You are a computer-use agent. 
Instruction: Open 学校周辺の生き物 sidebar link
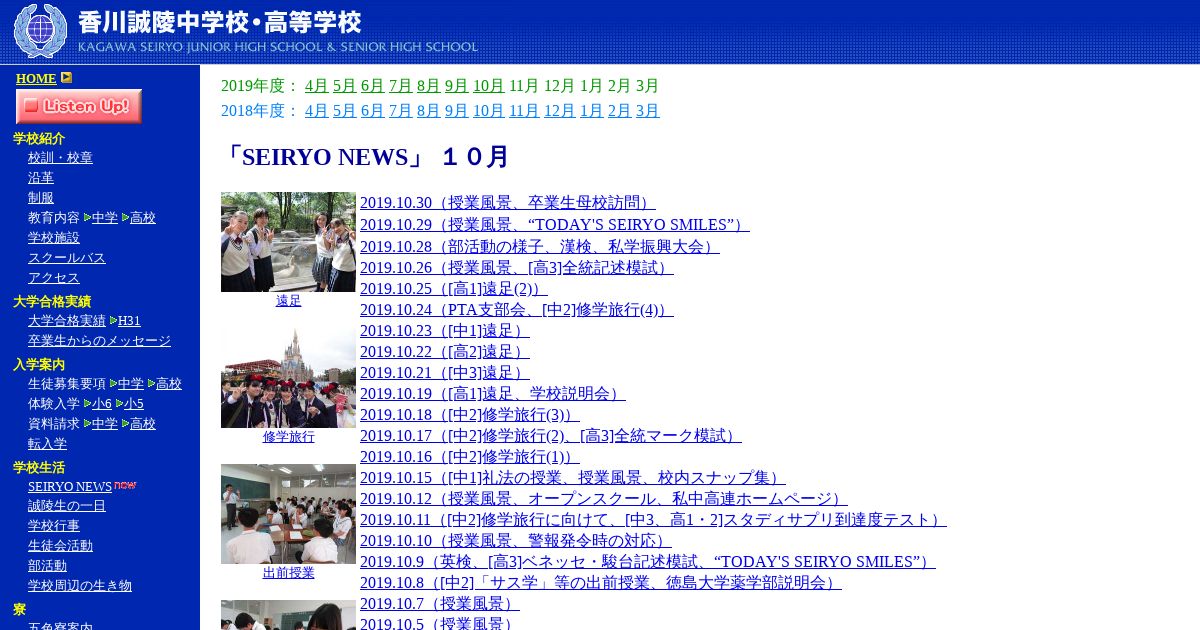(x=80, y=586)
